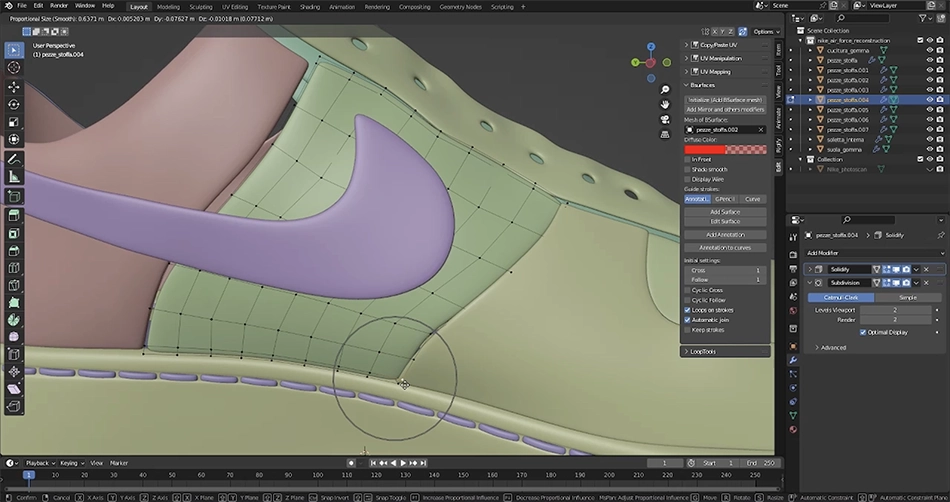
Task: Click Add Mirror and others modifiers
Action: click(725, 110)
